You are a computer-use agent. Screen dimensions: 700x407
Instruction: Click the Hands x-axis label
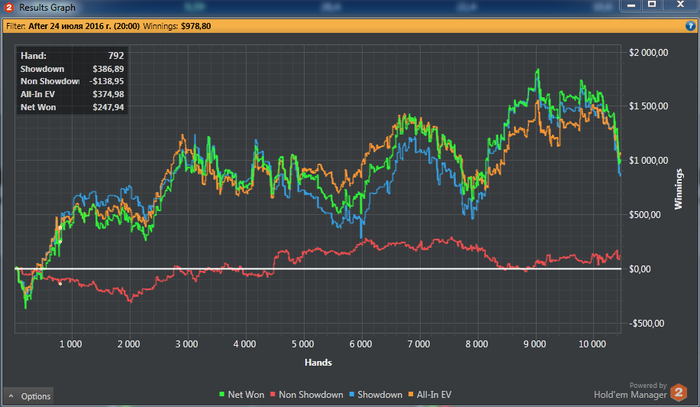(x=318, y=362)
